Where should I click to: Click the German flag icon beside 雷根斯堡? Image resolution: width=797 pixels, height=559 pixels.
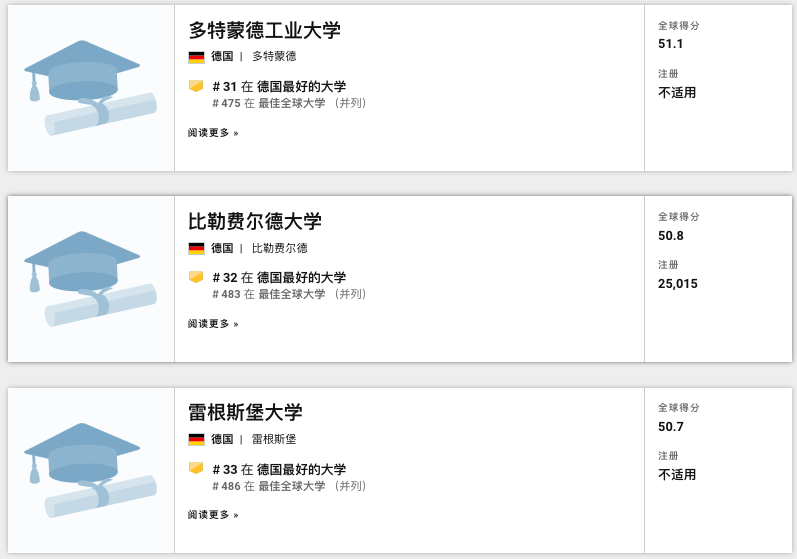point(196,439)
